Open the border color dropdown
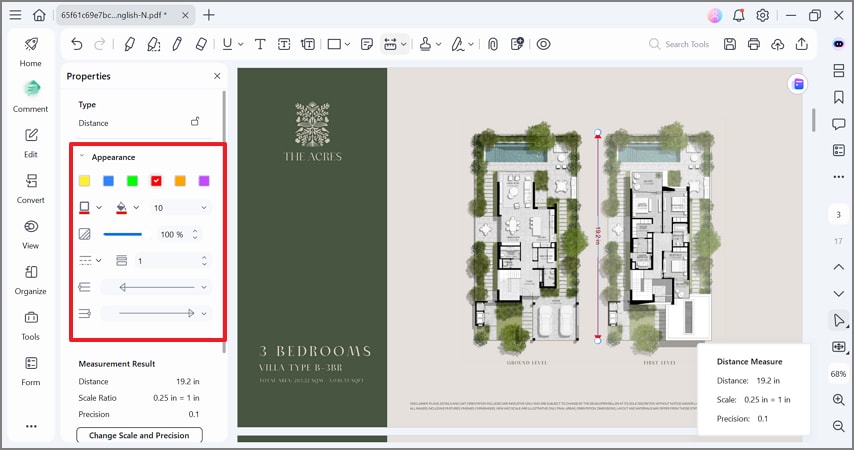Screen dimensions: 854x450 pyautogui.click(x=99, y=208)
